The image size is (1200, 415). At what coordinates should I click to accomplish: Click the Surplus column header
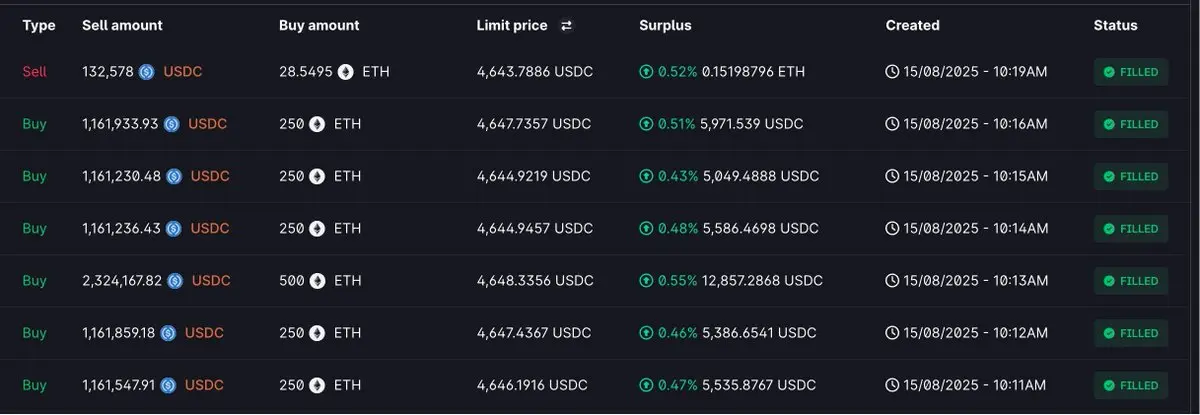pyautogui.click(x=665, y=26)
